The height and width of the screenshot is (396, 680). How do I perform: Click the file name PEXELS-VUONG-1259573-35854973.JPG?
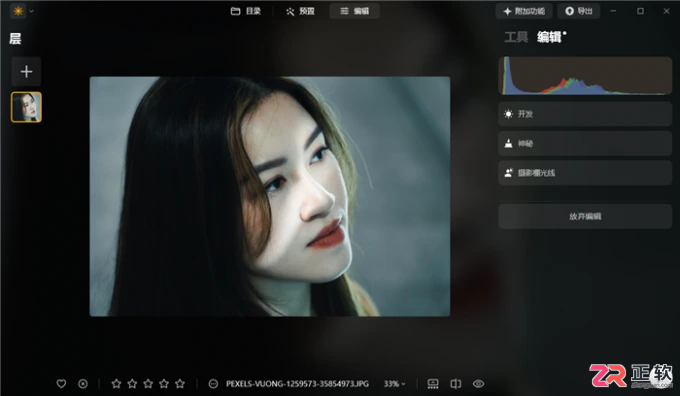tap(297, 384)
